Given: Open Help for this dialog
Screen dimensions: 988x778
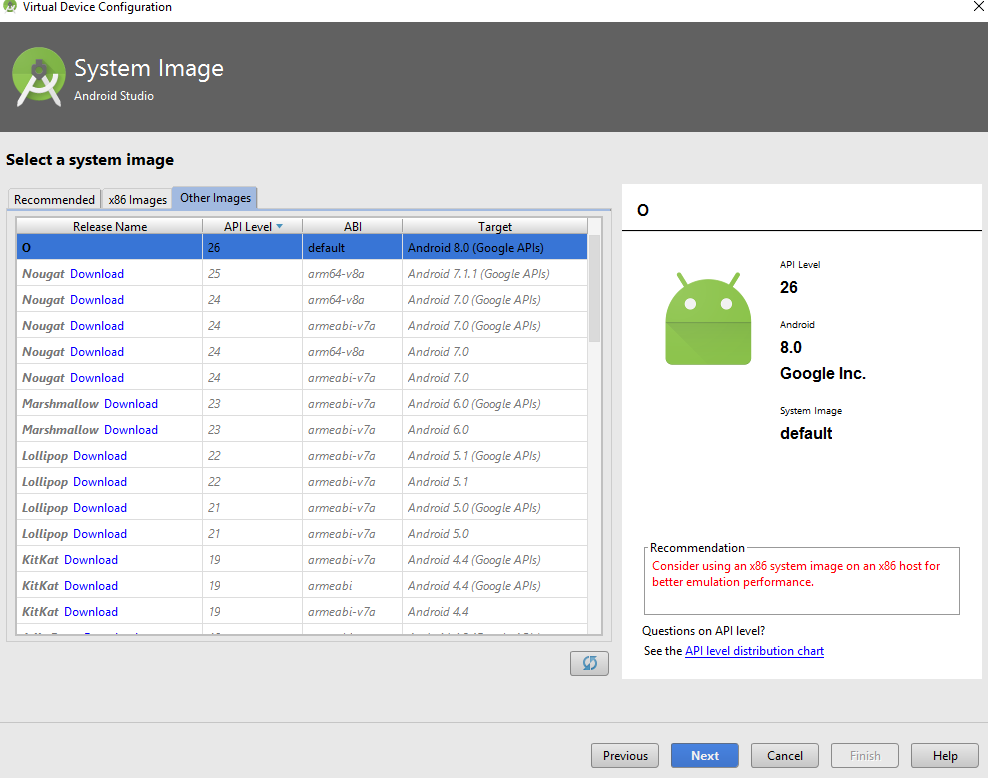Looking at the screenshot, I should [x=945, y=755].
